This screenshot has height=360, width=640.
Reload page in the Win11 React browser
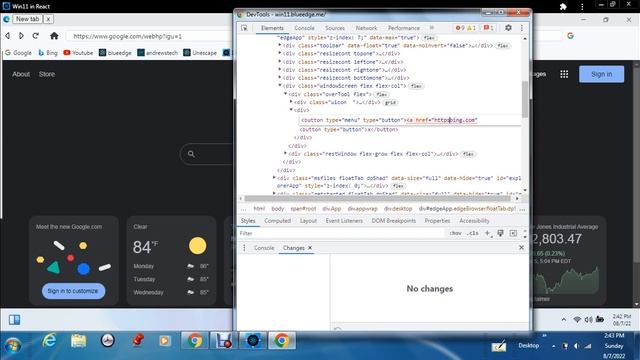(x=36, y=36)
